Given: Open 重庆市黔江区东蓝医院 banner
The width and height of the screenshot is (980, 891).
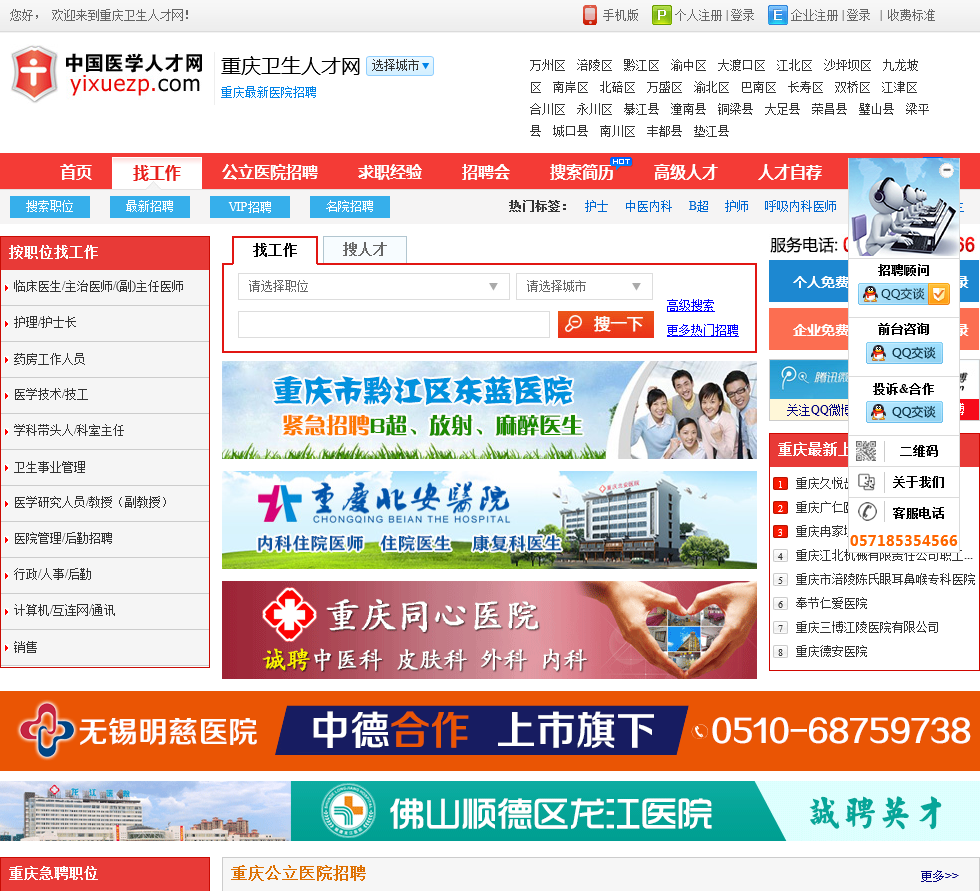Looking at the screenshot, I should coord(489,410).
